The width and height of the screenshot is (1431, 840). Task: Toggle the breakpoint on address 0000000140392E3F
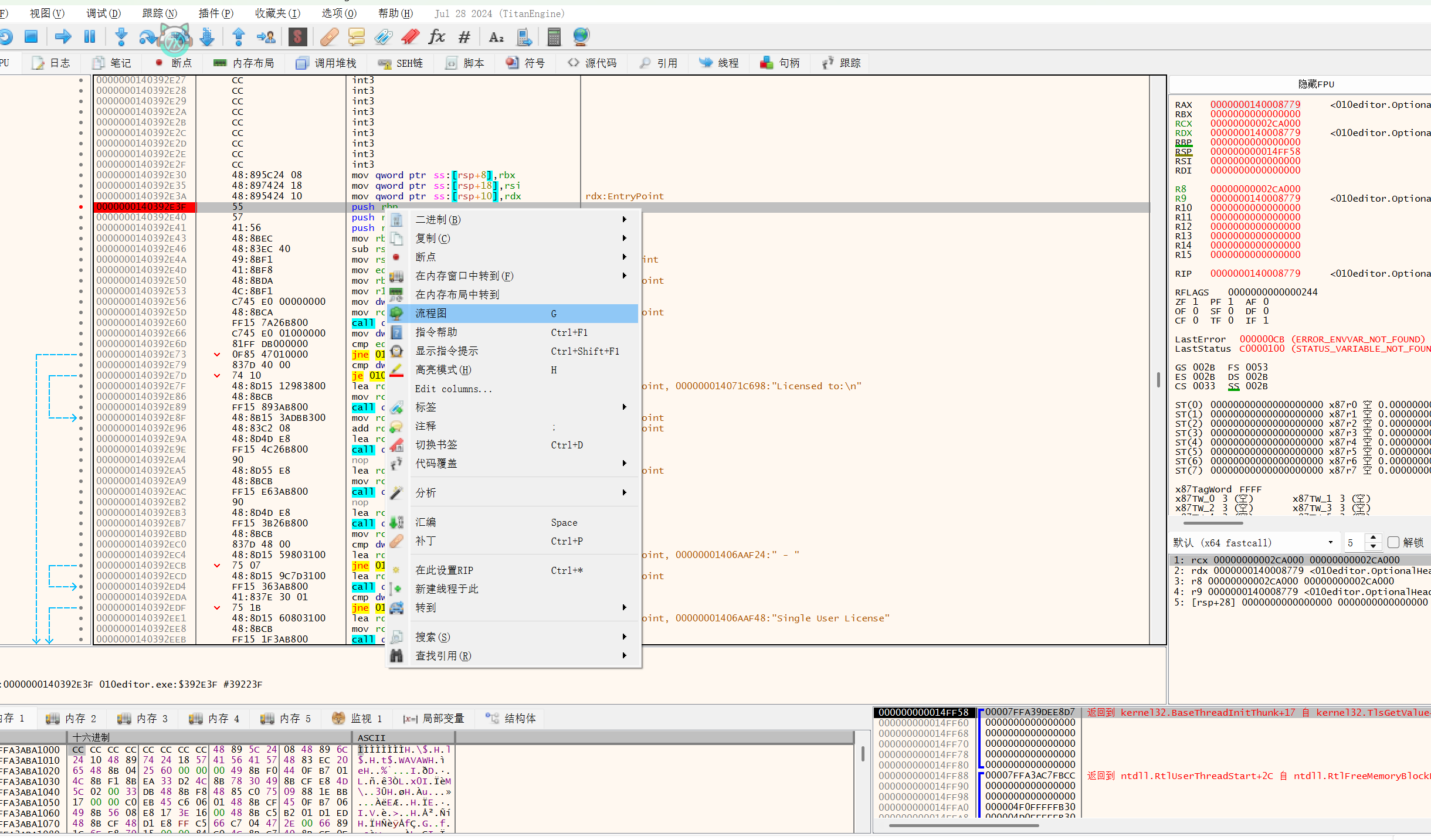pyautogui.click(x=81, y=207)
